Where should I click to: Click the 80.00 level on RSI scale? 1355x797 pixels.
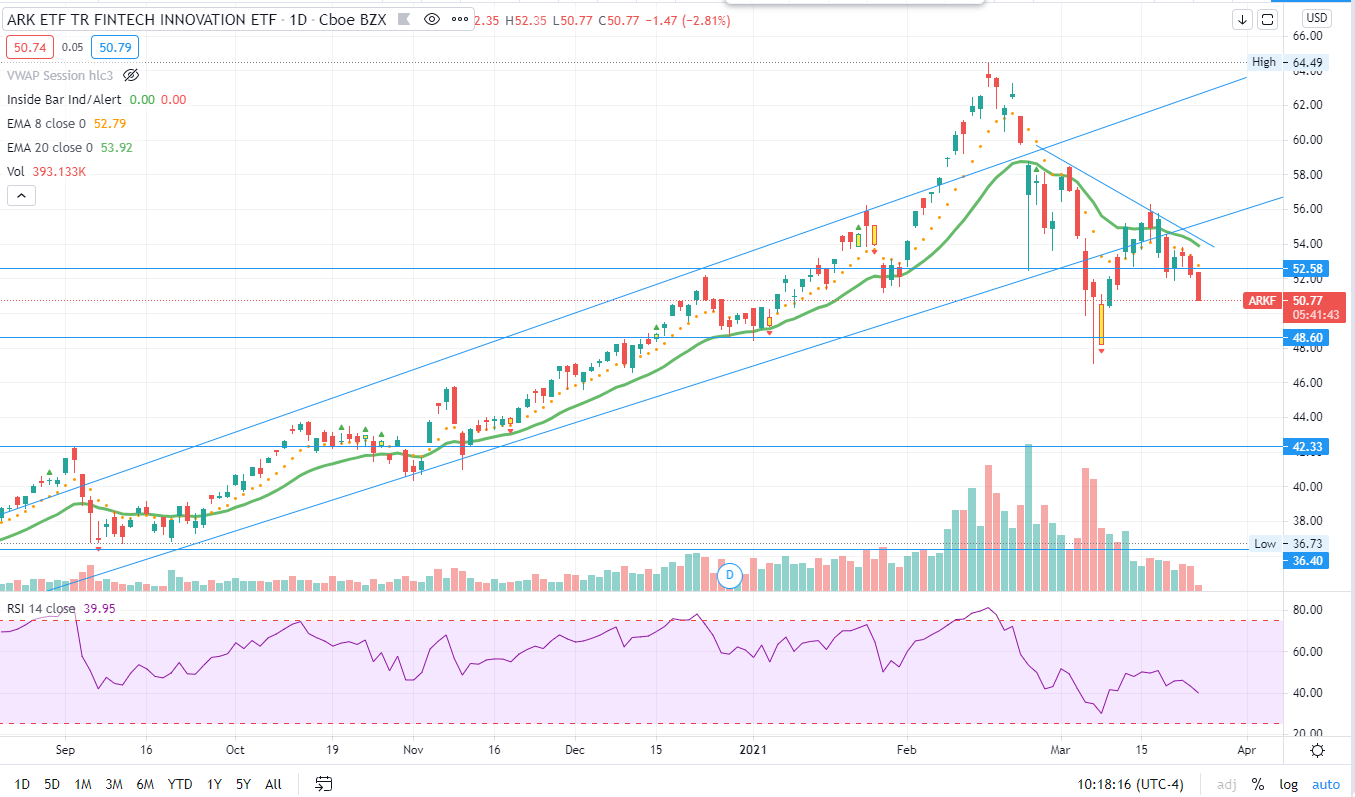(x=1308, y=609)
